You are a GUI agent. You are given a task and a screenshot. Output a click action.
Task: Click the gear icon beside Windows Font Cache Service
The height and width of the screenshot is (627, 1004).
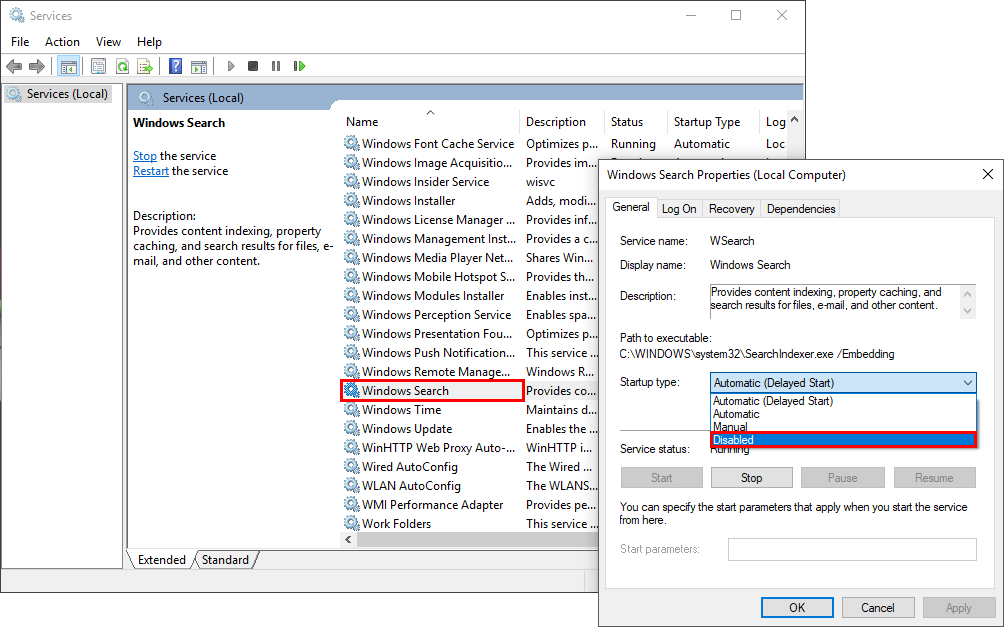click(x=352, y=143)
